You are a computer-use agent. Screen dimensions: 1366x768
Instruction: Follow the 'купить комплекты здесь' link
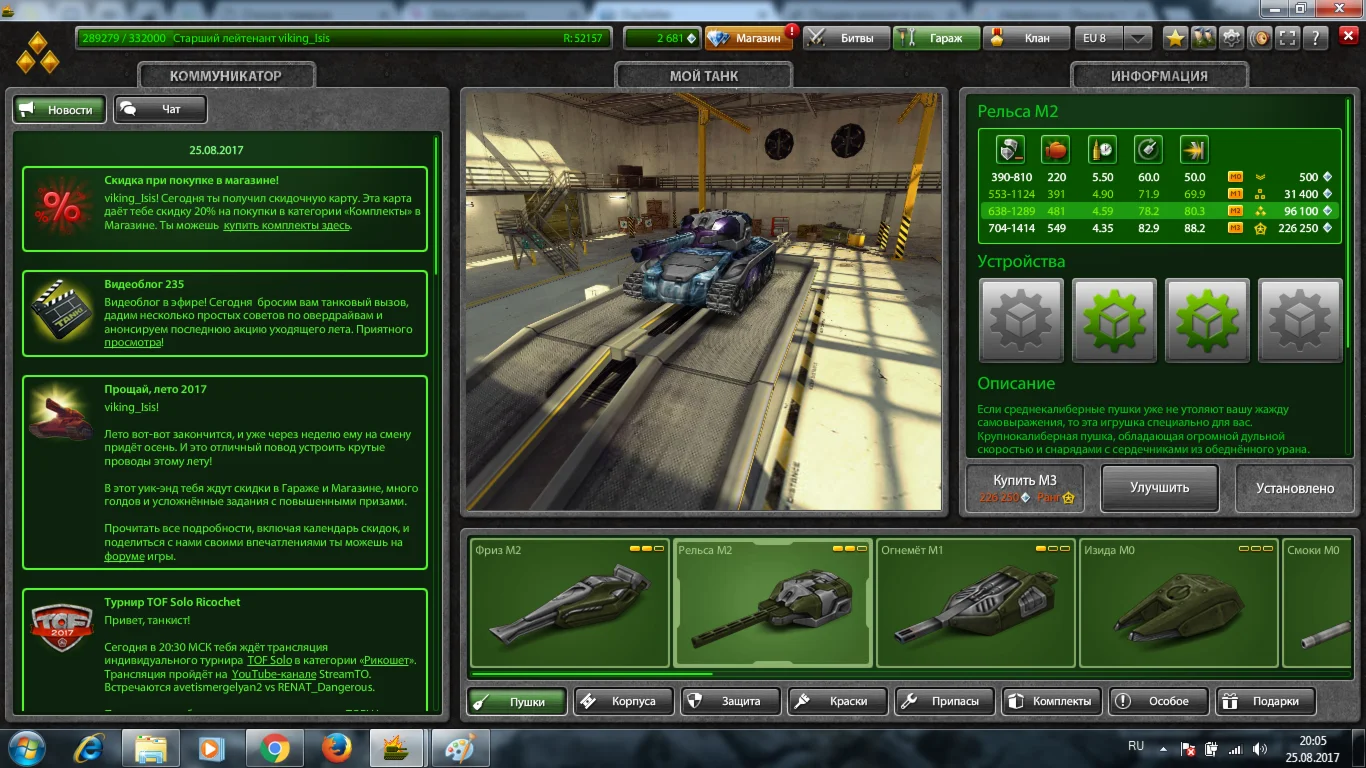click(x=287, y=225)
